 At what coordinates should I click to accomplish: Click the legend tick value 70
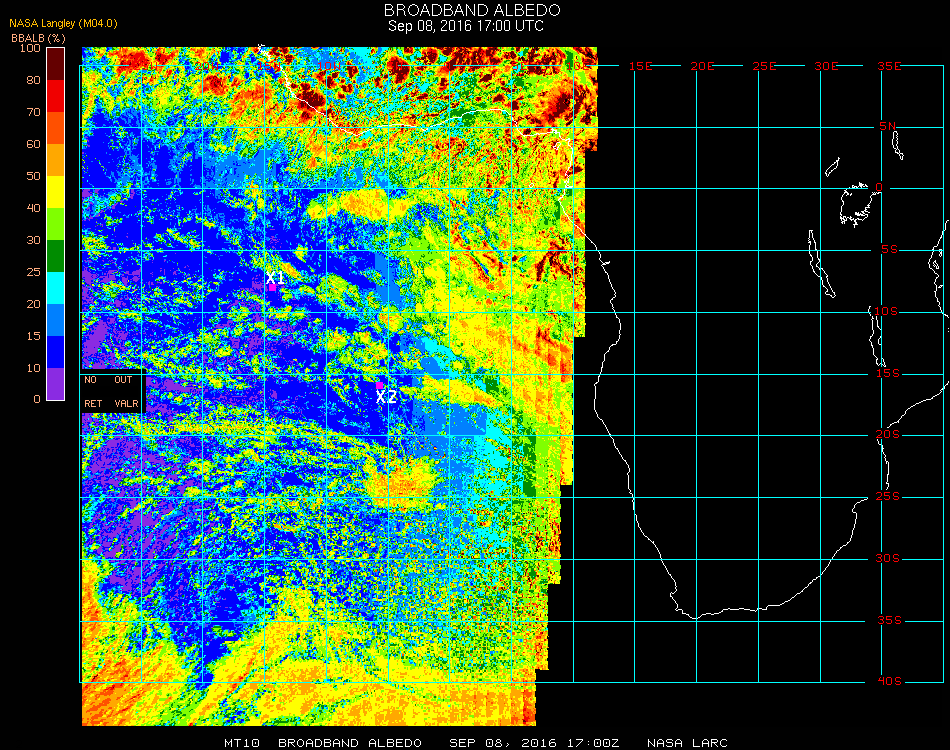click(x=33, y=112)
